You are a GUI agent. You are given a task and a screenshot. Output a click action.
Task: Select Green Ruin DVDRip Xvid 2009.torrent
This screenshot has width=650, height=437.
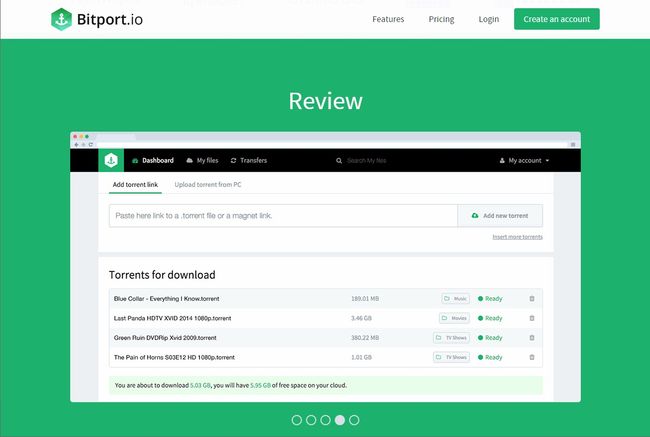coord(165,337)
